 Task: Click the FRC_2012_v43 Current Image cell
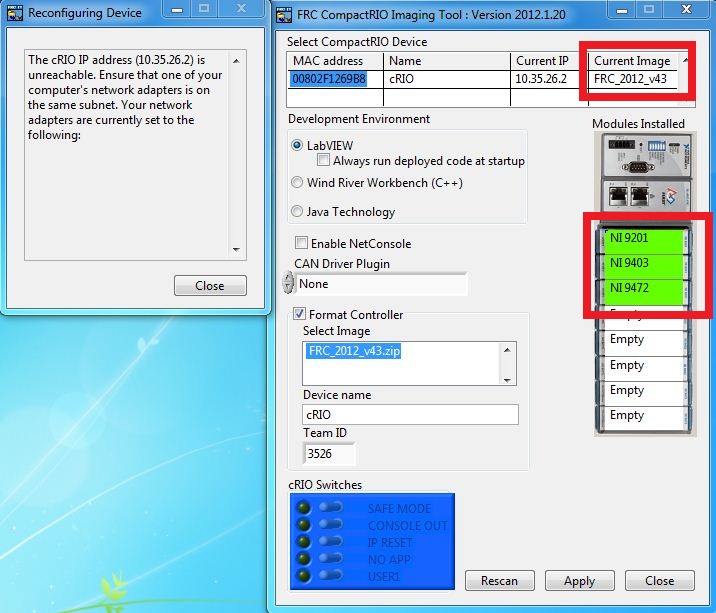633,79
